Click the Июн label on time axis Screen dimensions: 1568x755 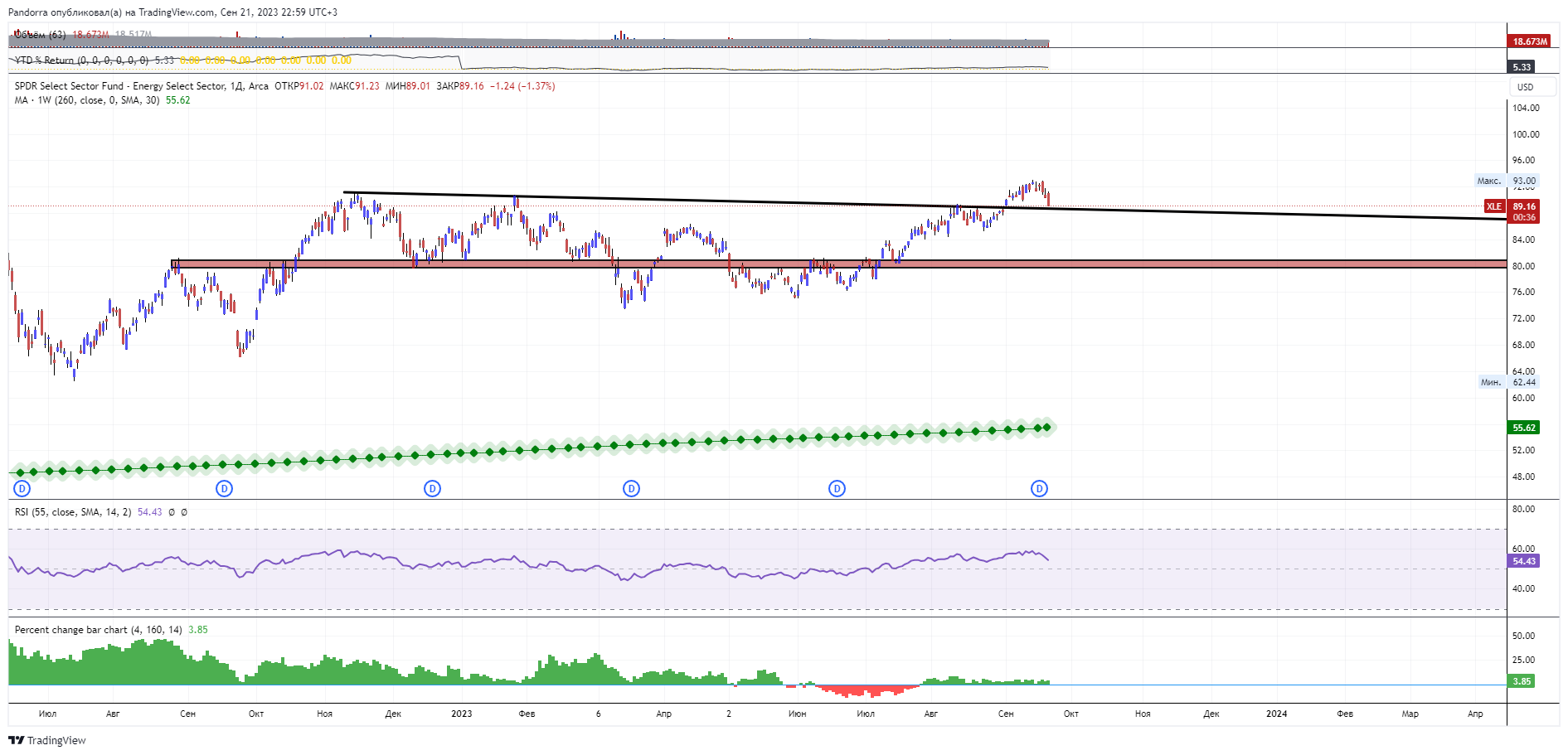[798, 714]
